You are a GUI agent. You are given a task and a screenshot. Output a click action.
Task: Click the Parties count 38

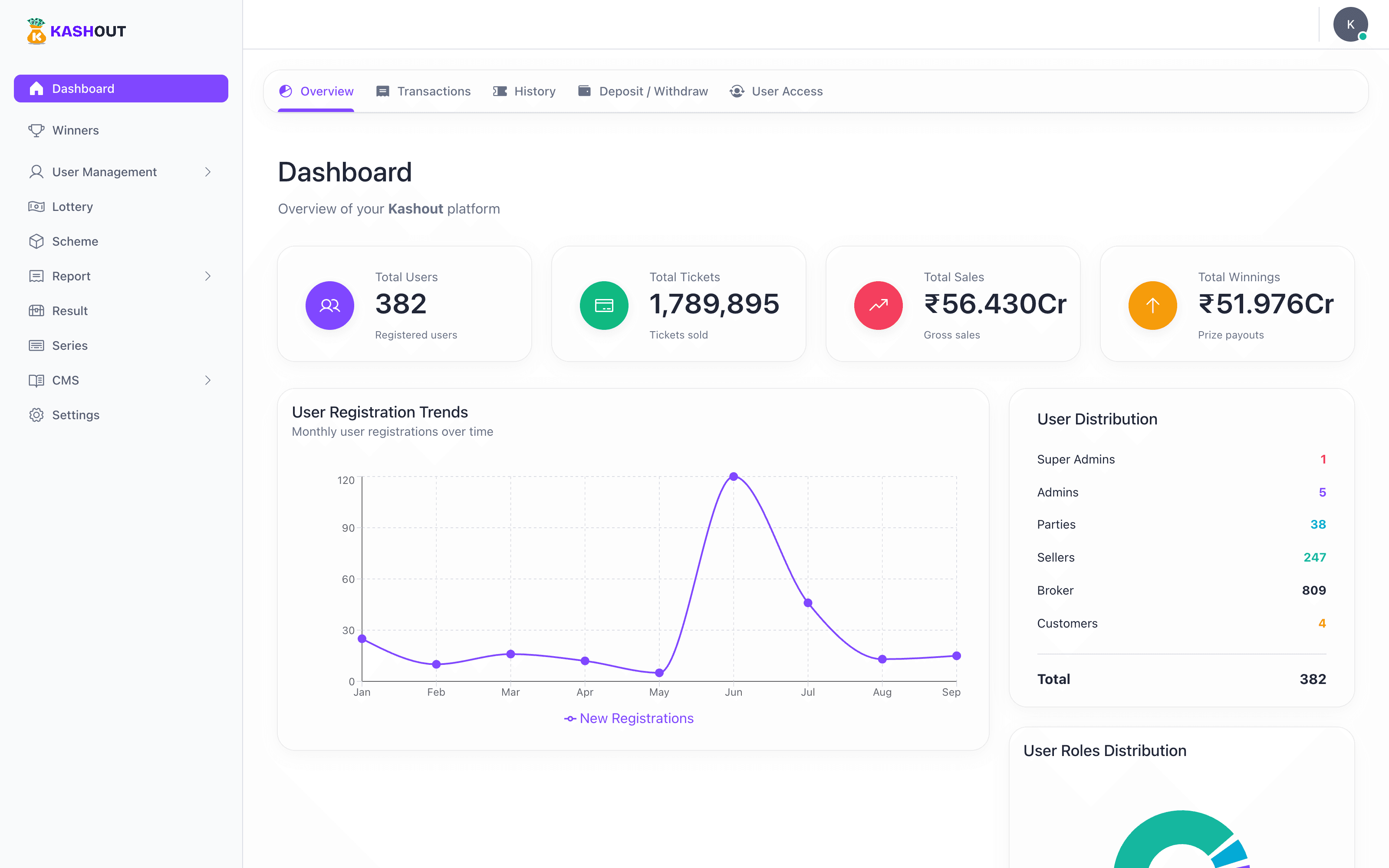tap(1318, 525)
